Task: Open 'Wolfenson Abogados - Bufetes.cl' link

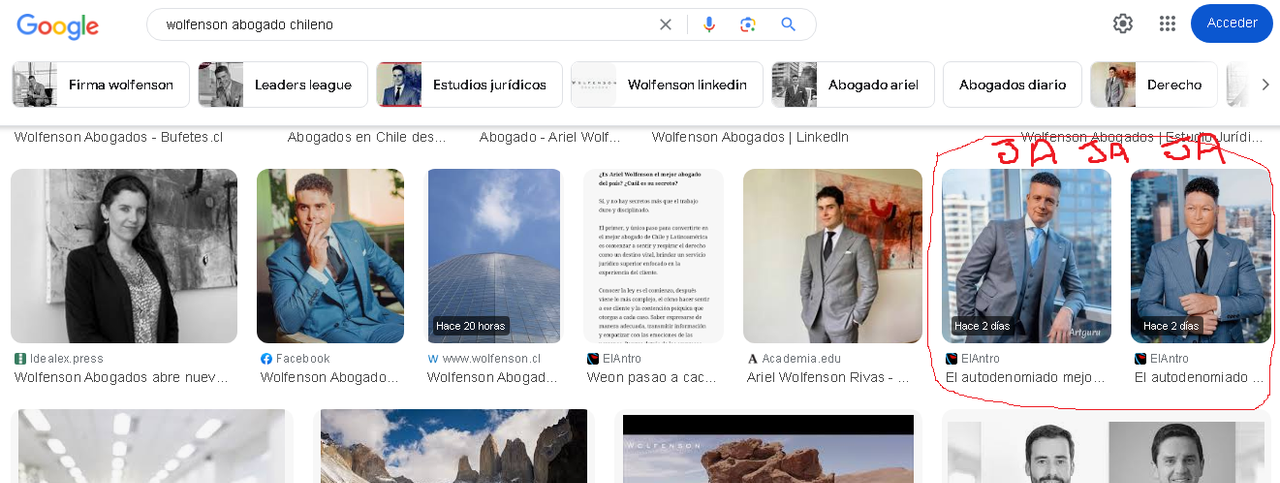Action: pos(118,136)
